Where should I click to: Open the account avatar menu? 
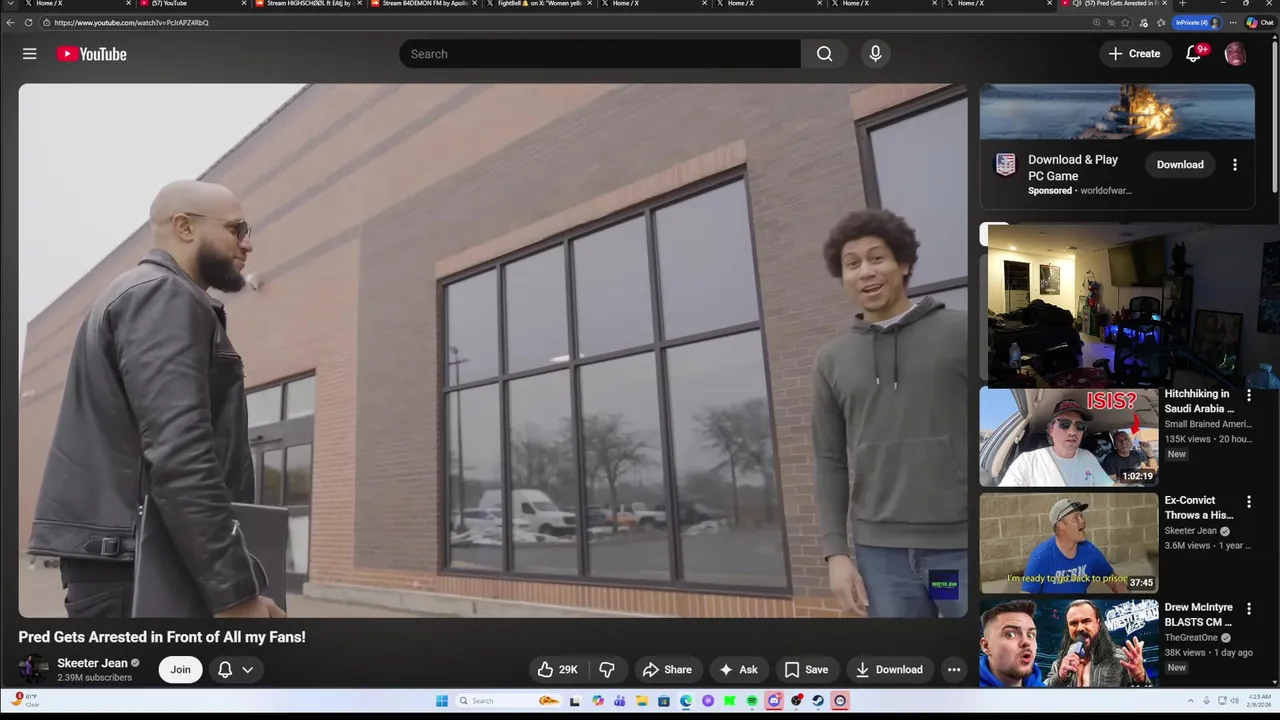tap(1235, 54)
